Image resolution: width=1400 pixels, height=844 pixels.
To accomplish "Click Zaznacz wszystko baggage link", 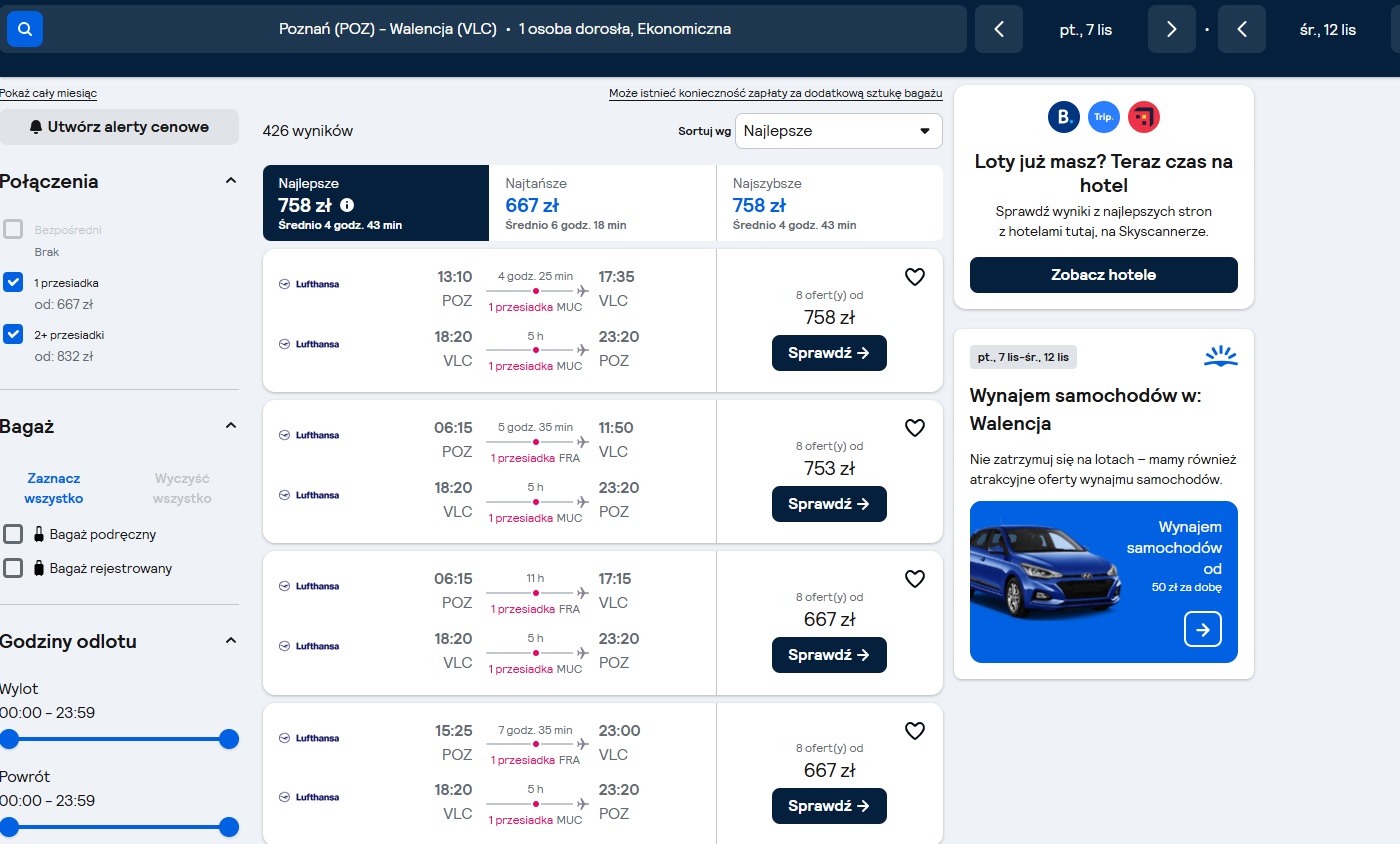I will click(x=54, y=488).
